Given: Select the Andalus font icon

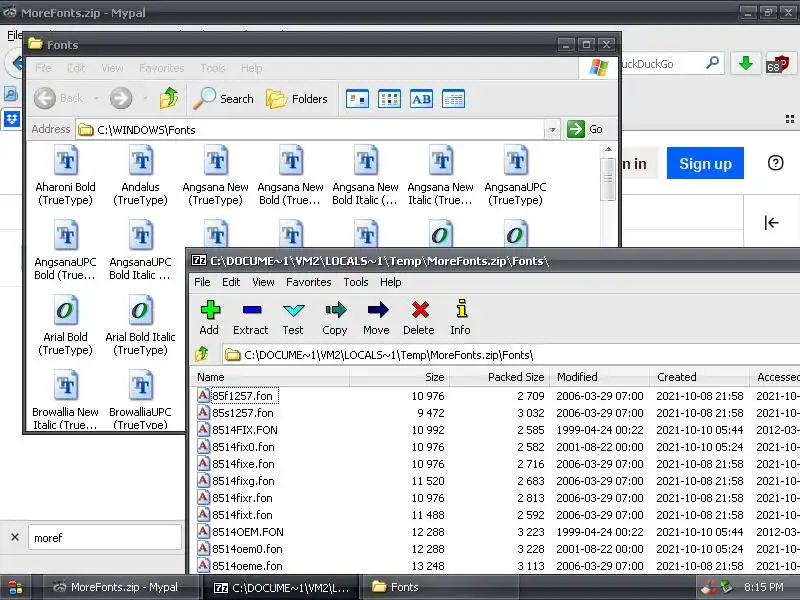Looking at the screenshot, I should 141,175.
